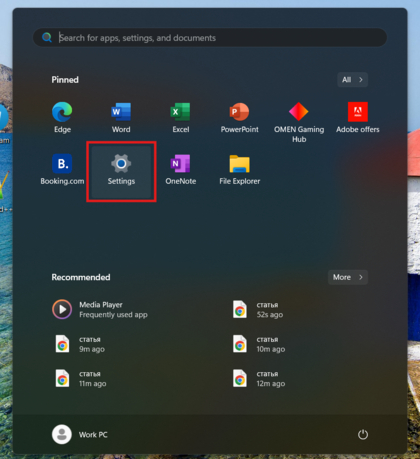Open Media Player recommended app

[100, 309]
